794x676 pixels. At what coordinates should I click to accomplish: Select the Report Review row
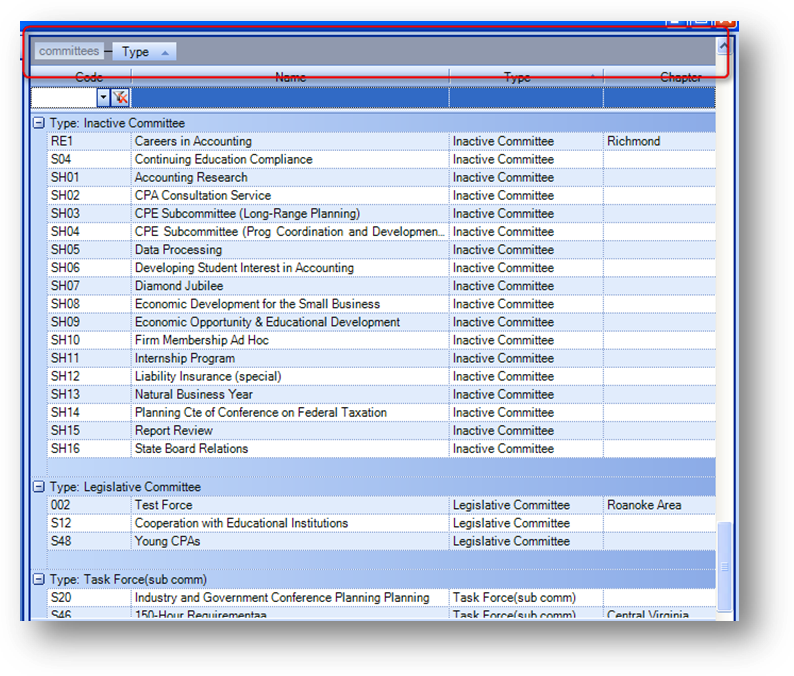(382, 430)
